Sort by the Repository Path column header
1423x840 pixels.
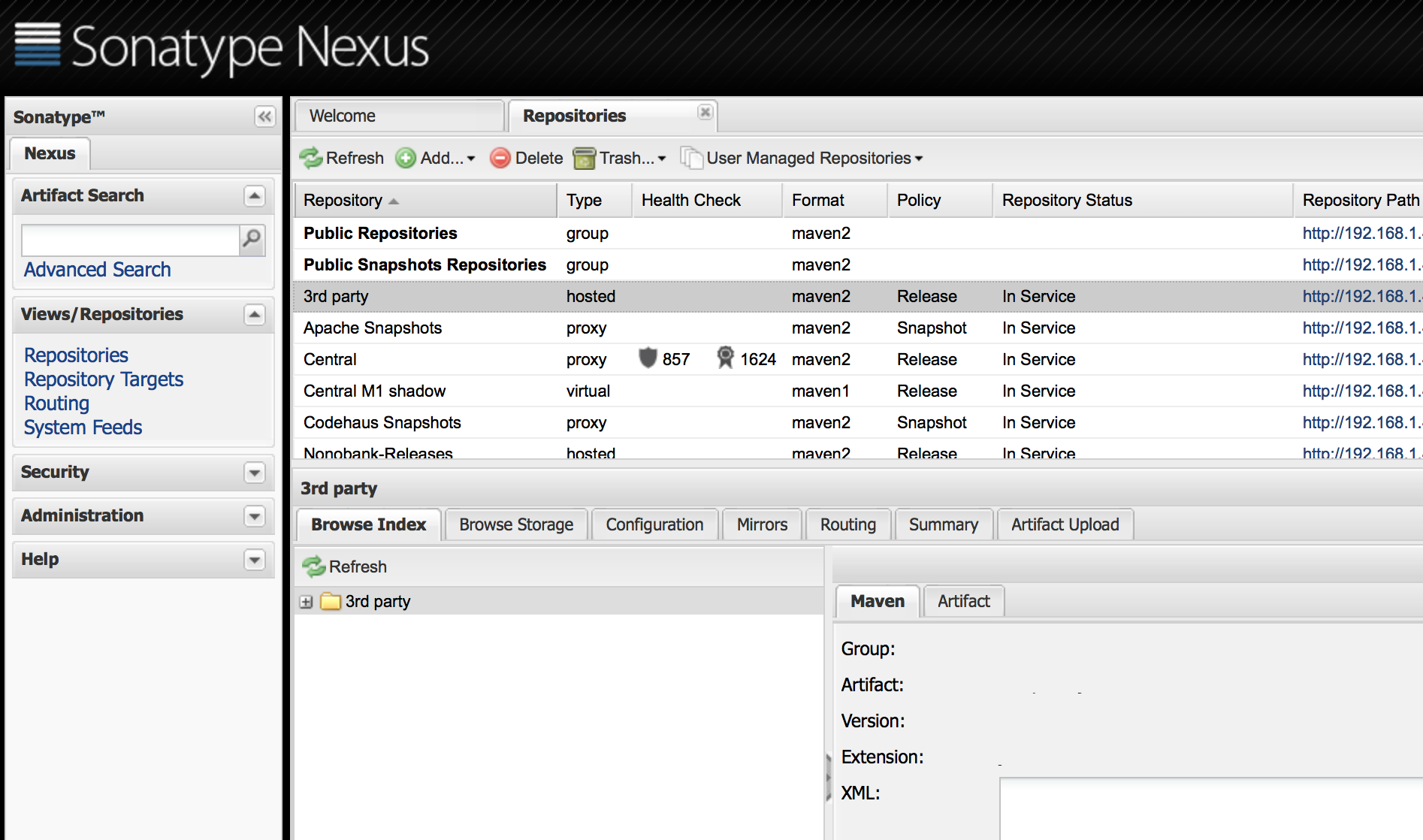tap(1358, 201)
